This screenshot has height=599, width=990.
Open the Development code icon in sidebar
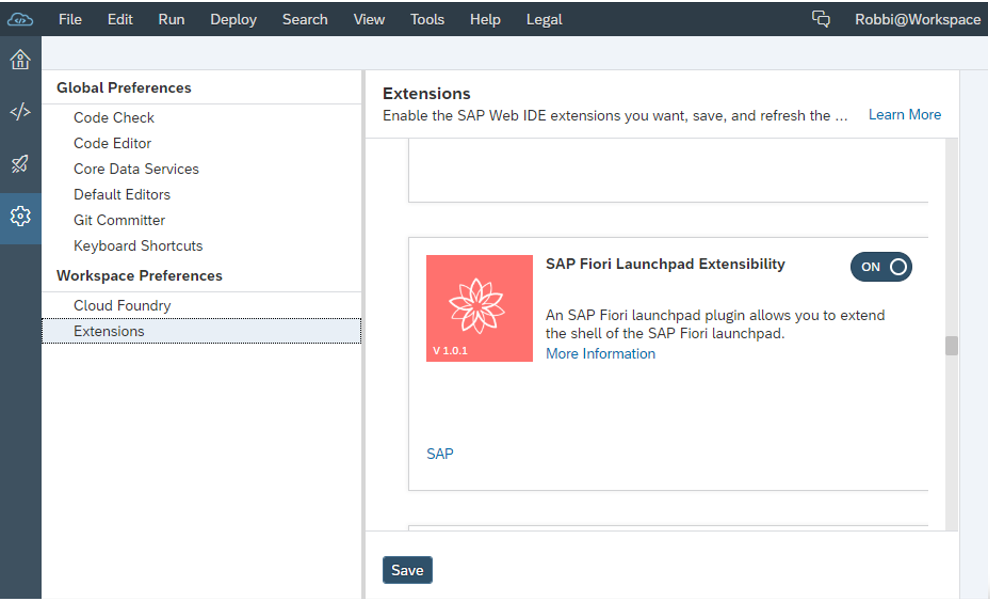click(x=20, y=112)
